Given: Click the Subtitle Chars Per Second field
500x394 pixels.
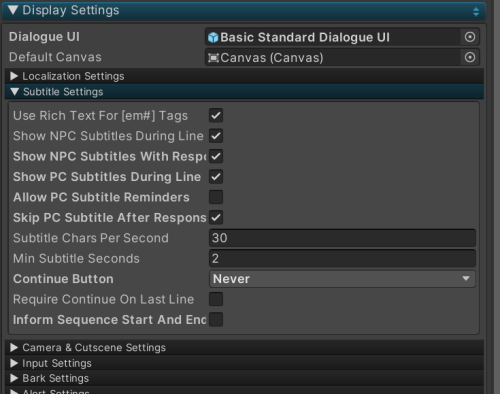Looking at the screenshot, I should (x=342, y=238).
